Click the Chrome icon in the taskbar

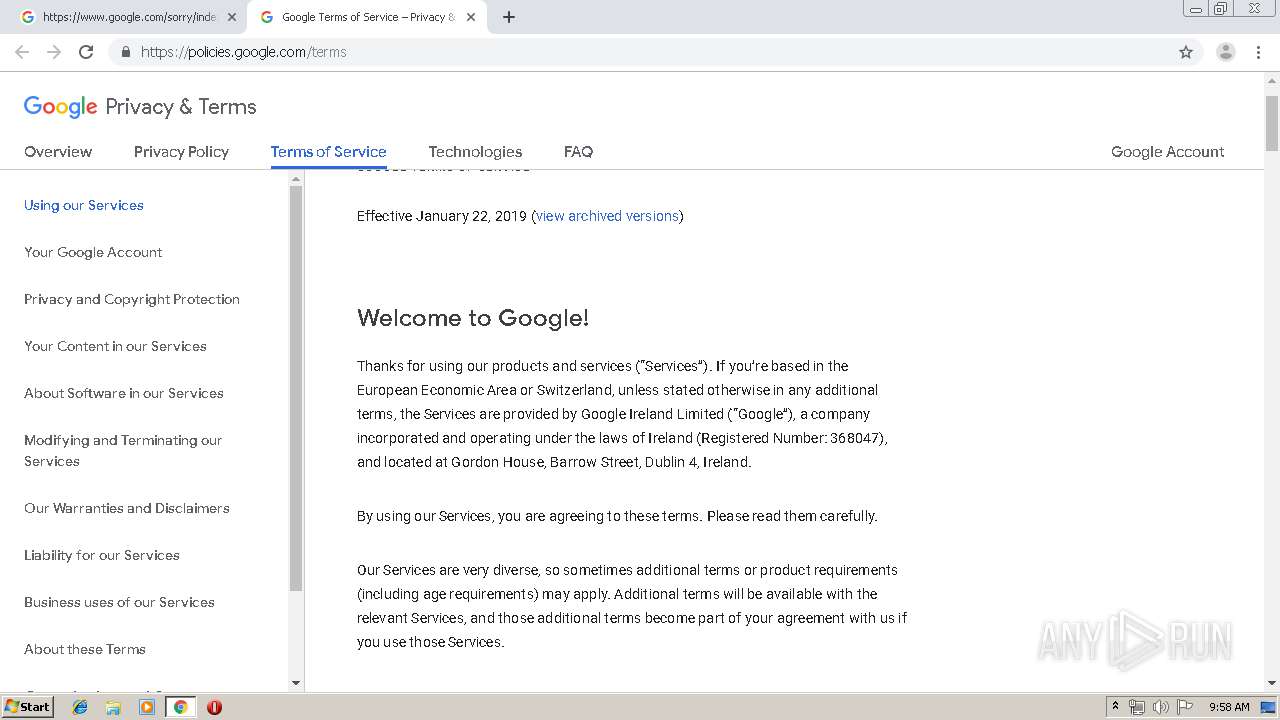coord(180,707)
